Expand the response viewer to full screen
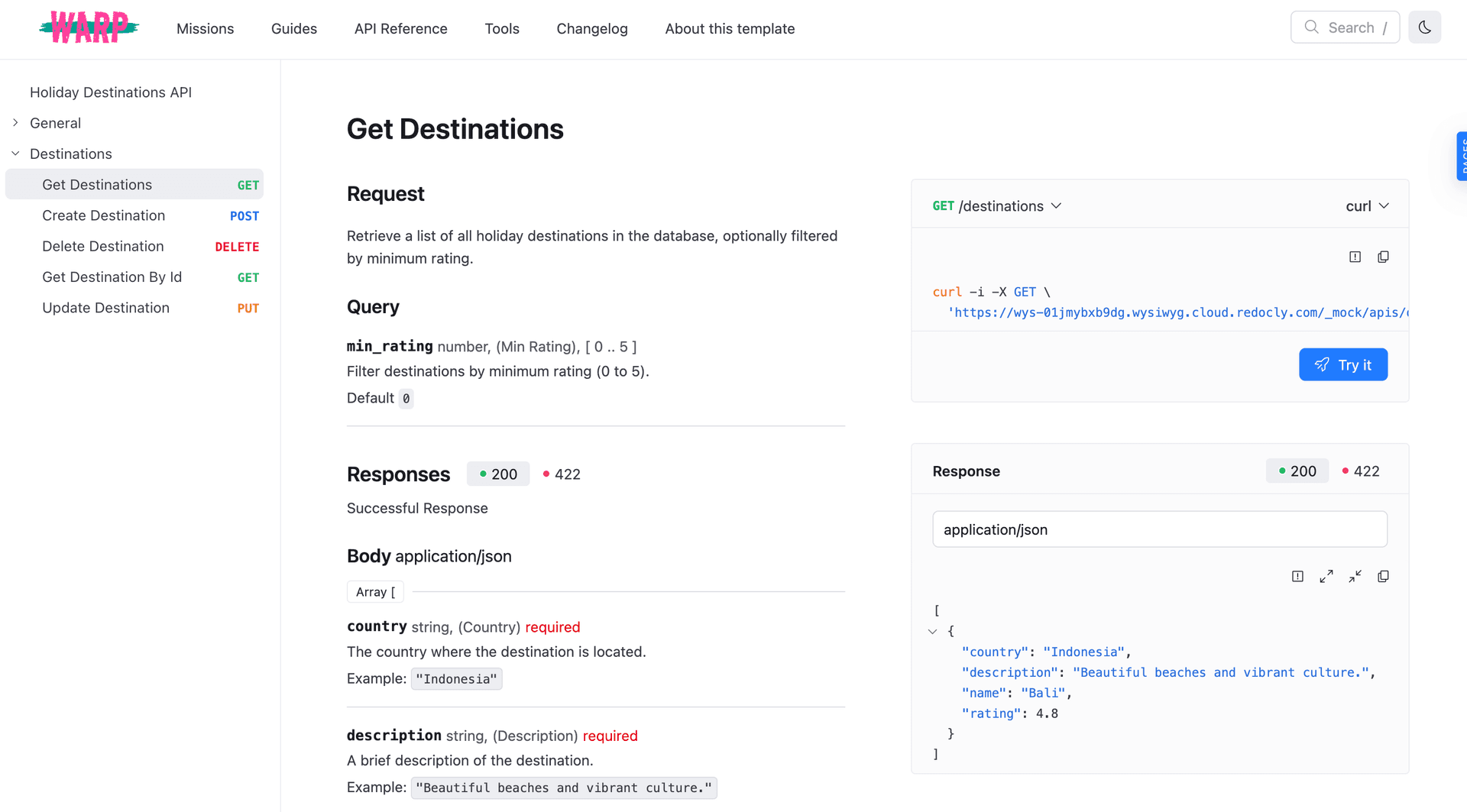The width and height of the screenshot is (1467, 812). pos(1326,576)
